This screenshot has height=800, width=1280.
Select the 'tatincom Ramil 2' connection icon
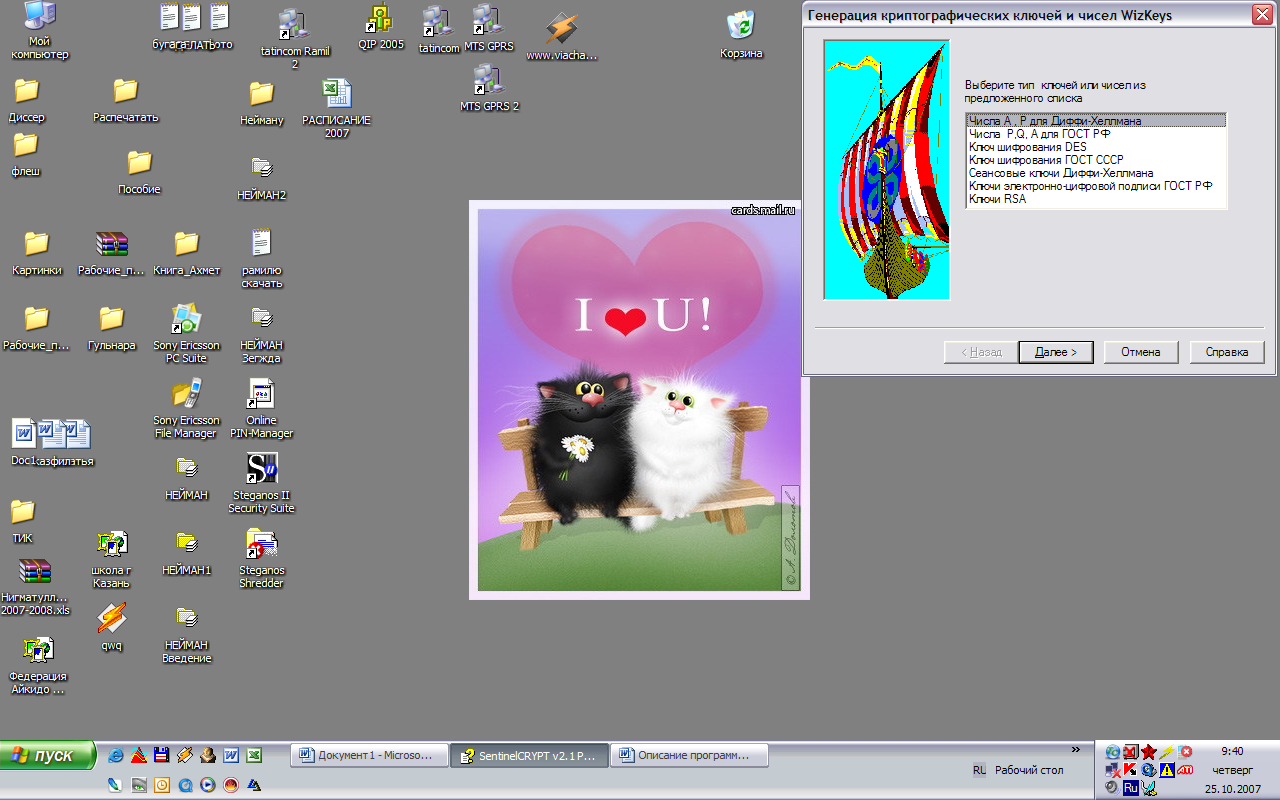click(294, 40)
